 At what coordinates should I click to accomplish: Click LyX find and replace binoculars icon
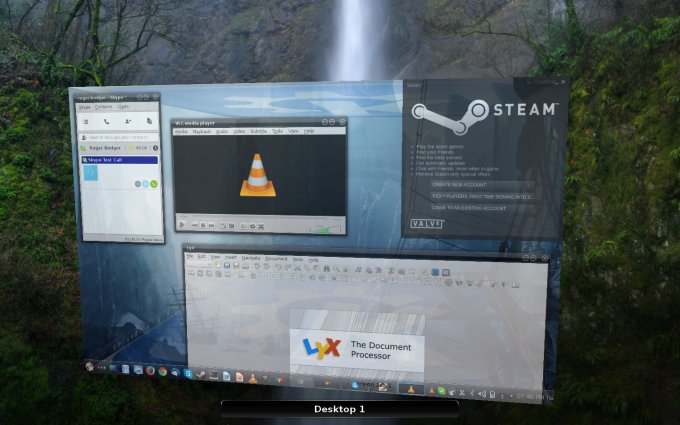click(x=326, y=269)
